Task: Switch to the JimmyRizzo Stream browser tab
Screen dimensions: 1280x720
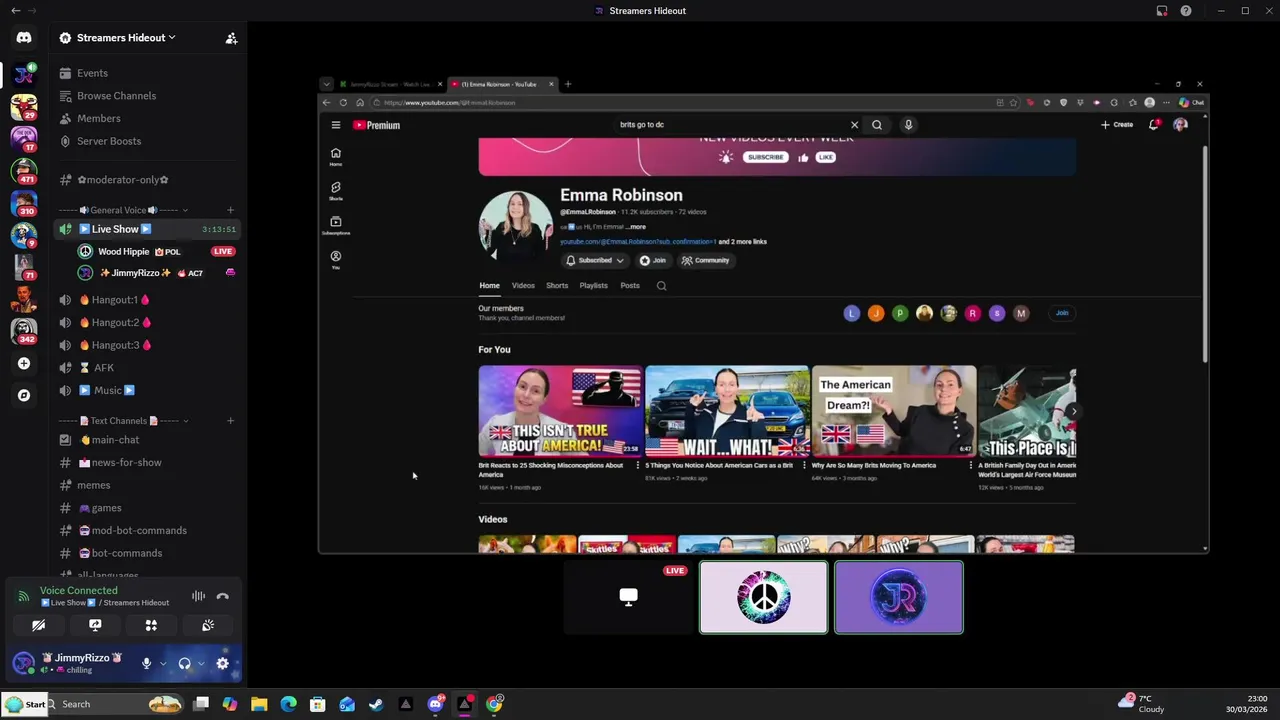Action: coord(391,84)
